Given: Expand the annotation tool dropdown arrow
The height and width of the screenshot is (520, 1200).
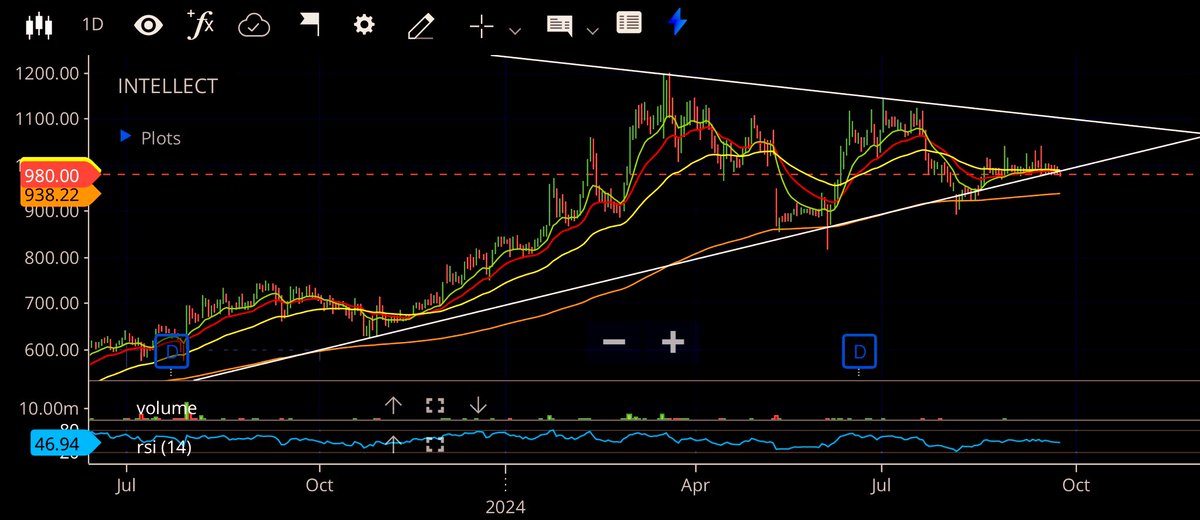Looking at the screenshot, I should [592, 31].
